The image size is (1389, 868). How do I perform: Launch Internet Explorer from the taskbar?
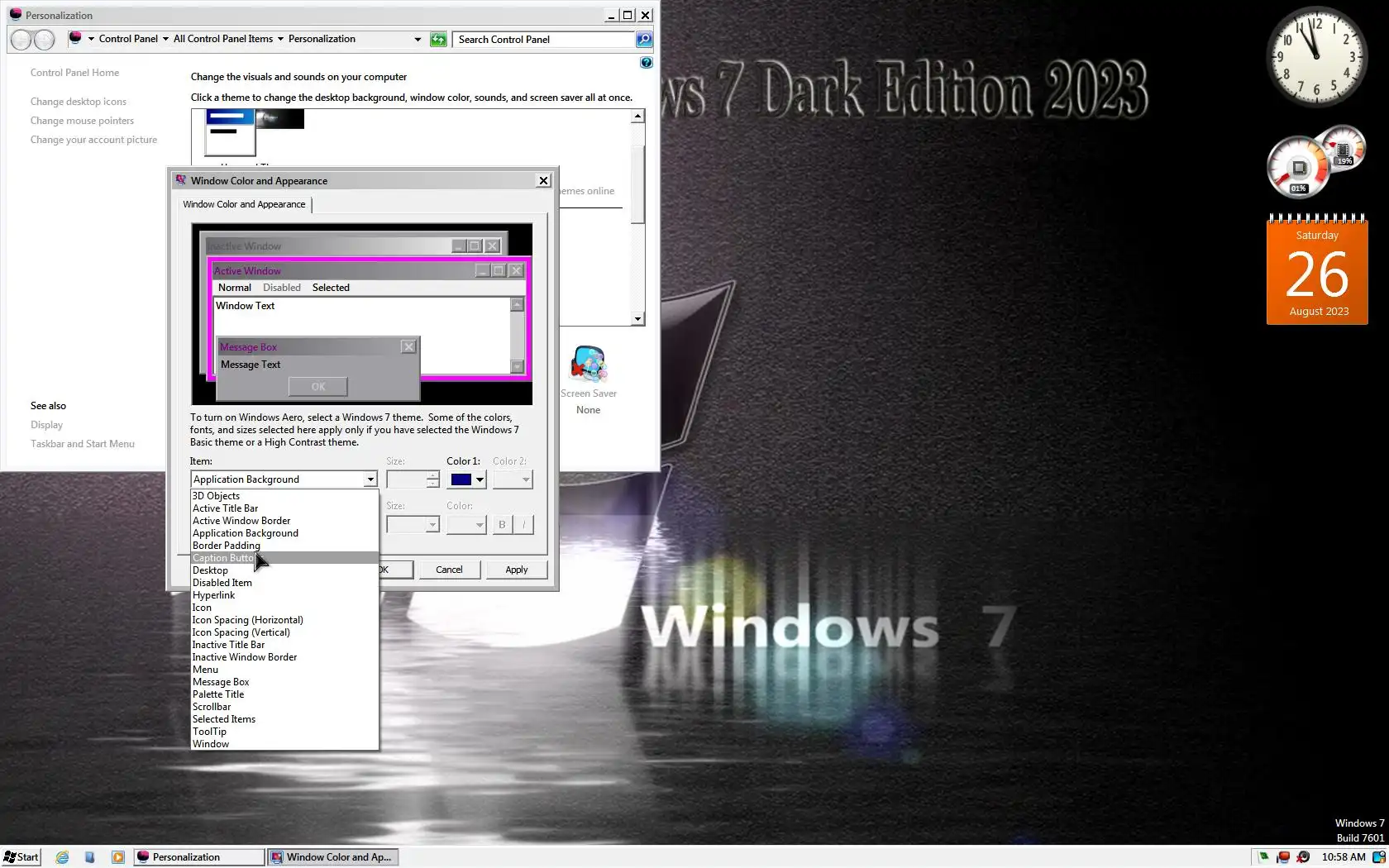(x=62, y=857)
